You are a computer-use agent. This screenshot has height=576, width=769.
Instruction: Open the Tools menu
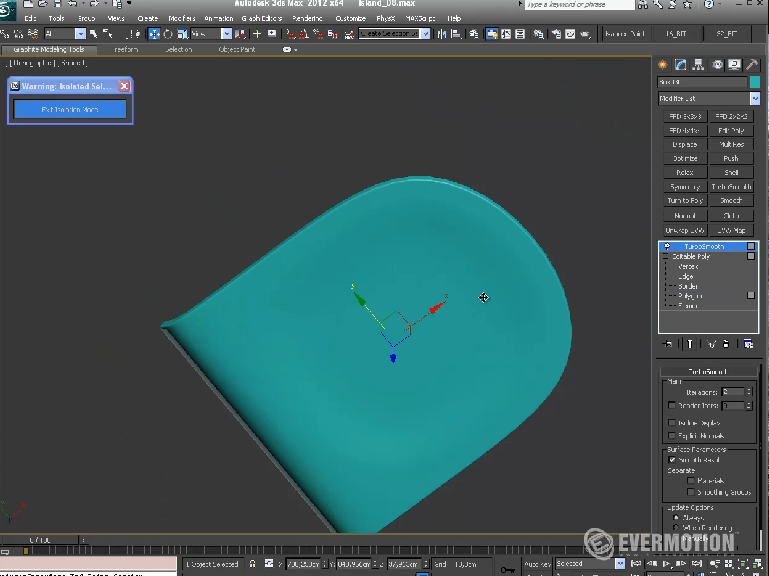click(x=56, y=18)
